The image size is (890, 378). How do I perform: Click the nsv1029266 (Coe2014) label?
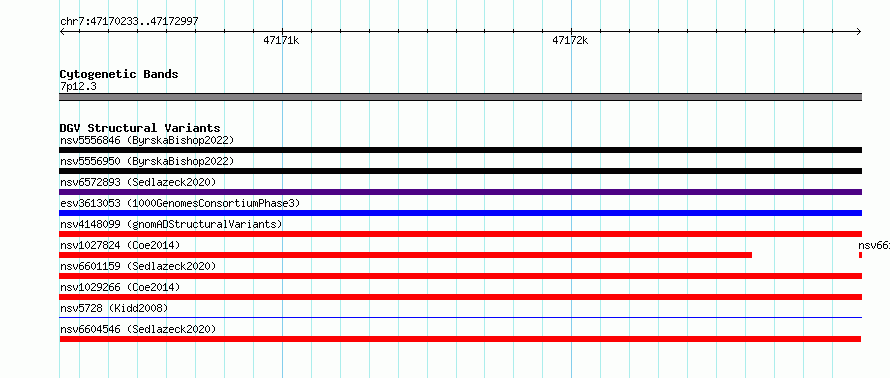coord(120,287)
